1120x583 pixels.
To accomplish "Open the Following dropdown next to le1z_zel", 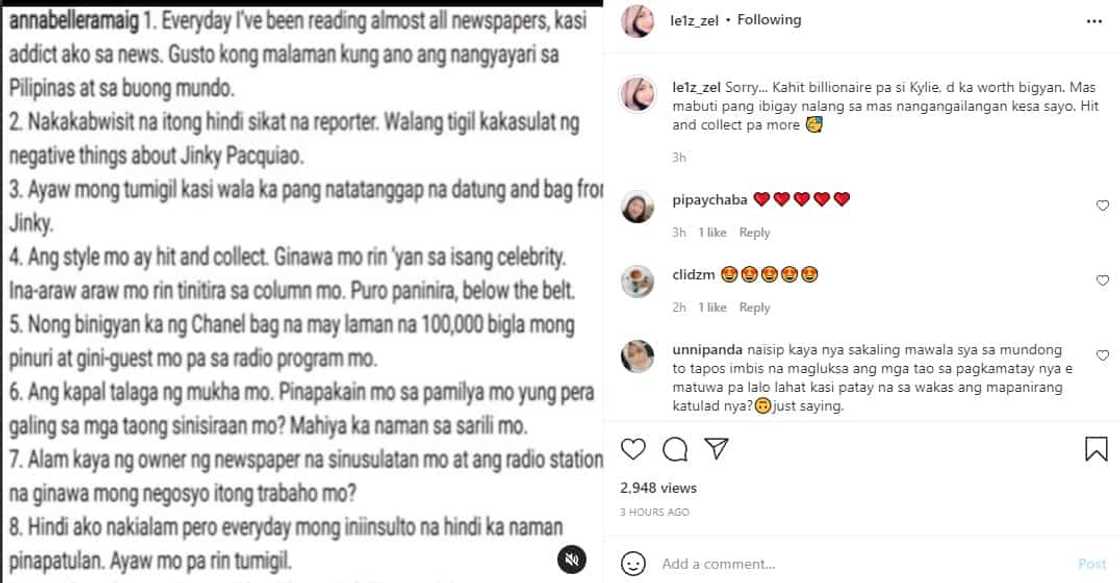I will click(x=769, y=20).
